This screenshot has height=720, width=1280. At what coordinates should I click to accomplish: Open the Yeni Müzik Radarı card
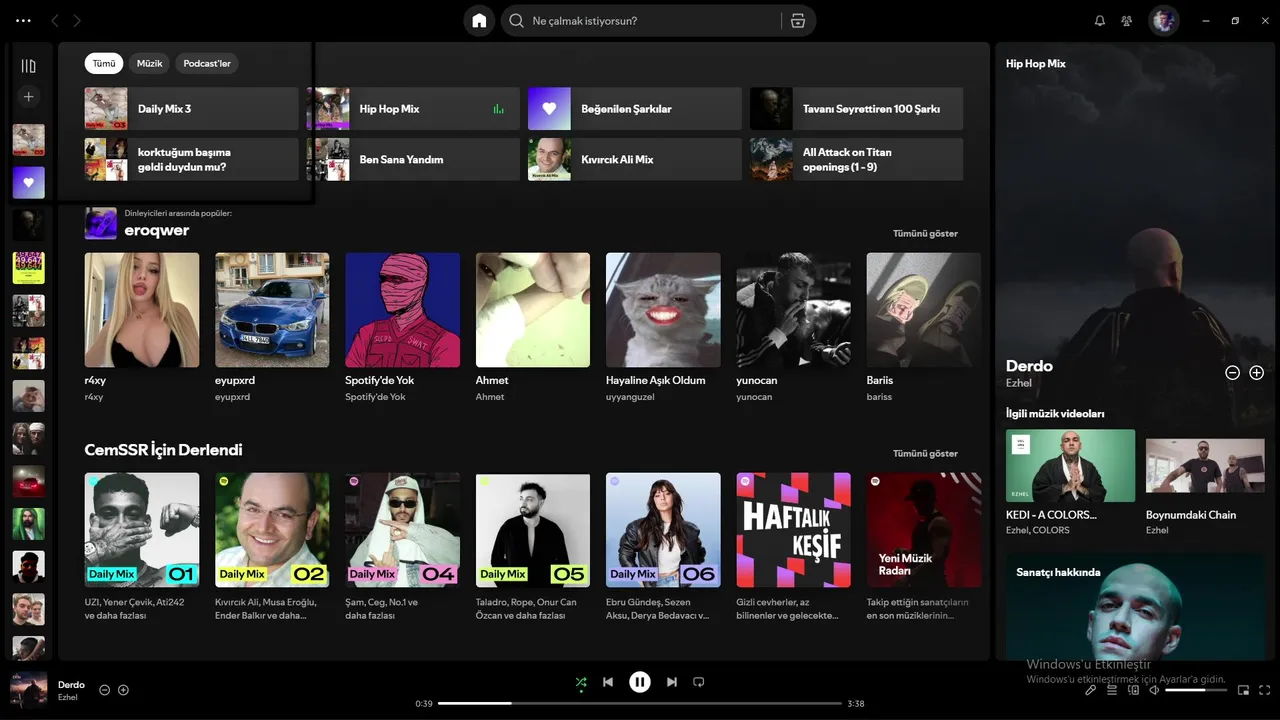[924, 547]
